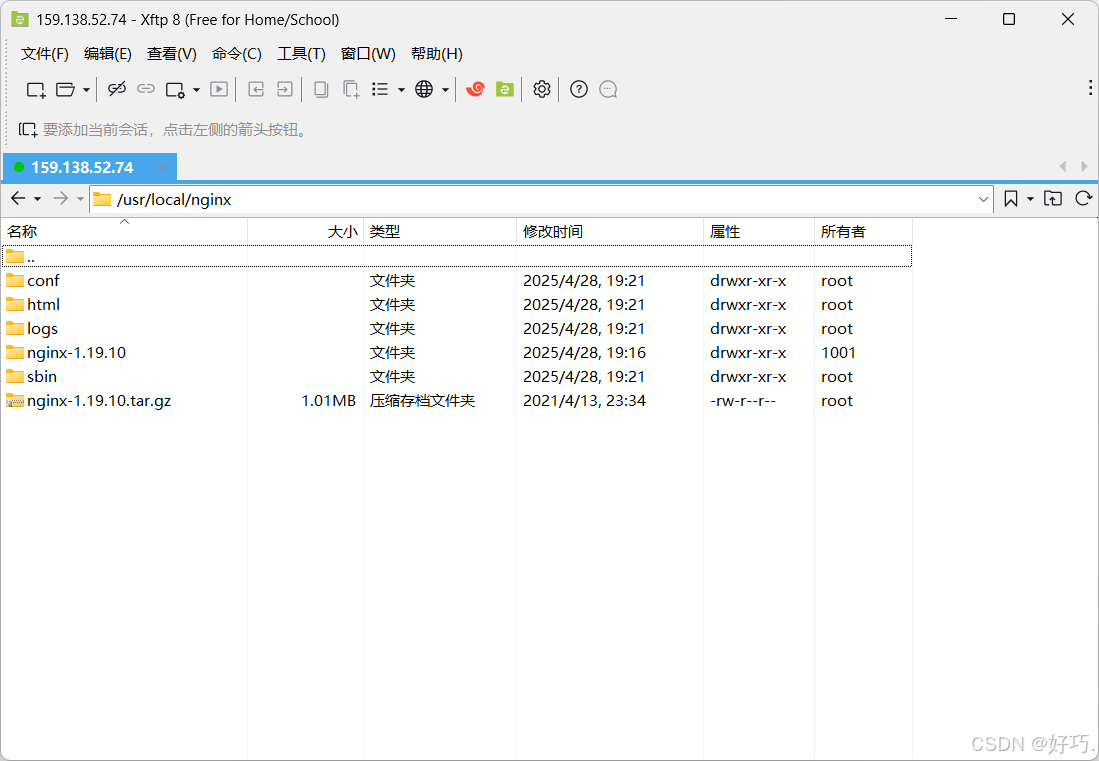Viewport: 1099px width, 761px height.
Task: Open the 编辑(E) menu
Action: coord(107,54)
